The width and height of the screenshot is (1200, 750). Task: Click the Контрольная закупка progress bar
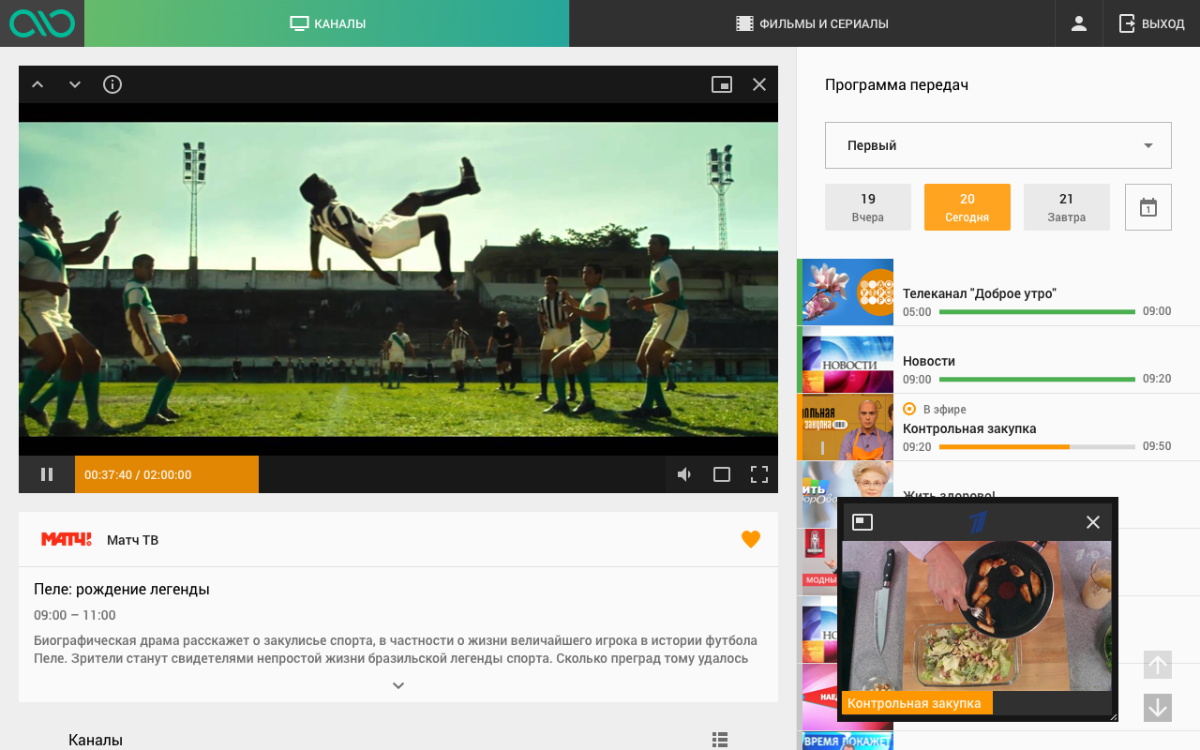pos(1037,447)
